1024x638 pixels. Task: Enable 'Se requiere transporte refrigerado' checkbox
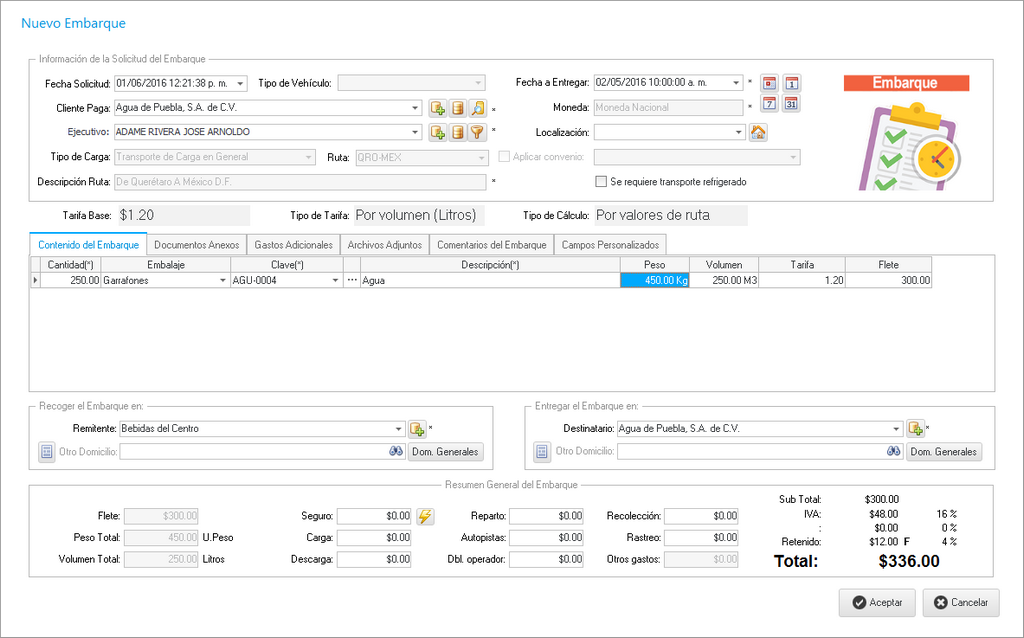coord(601,182)
